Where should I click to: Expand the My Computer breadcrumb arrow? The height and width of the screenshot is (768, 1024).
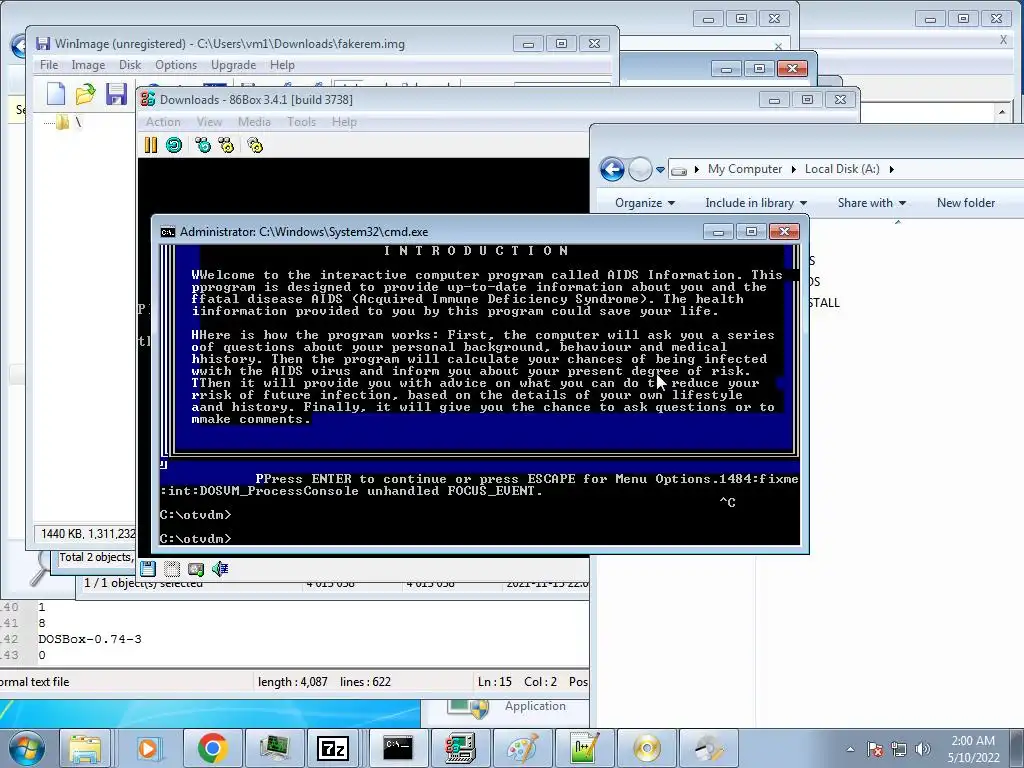[x=793, y=169]
